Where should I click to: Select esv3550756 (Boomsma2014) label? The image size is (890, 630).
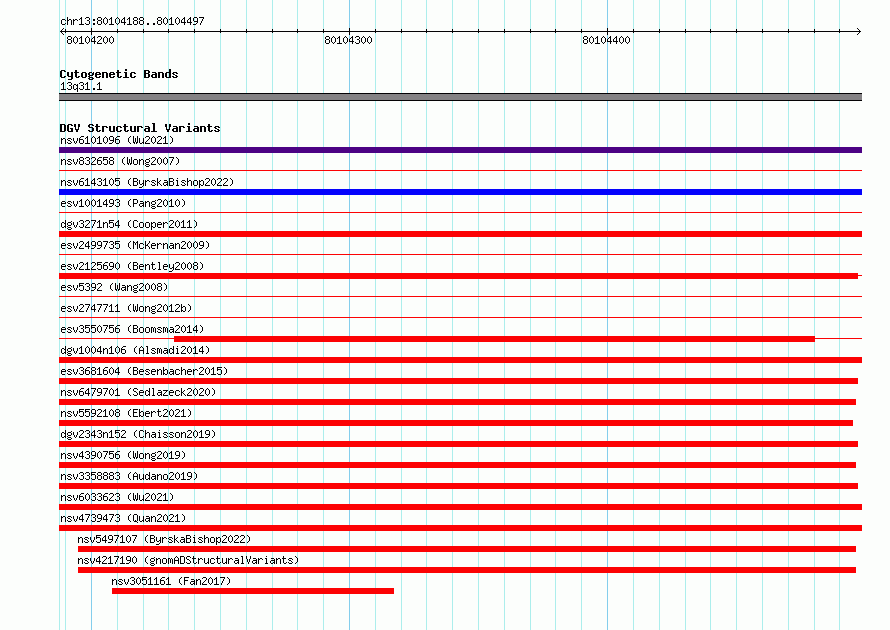click(x=132, y=329)
